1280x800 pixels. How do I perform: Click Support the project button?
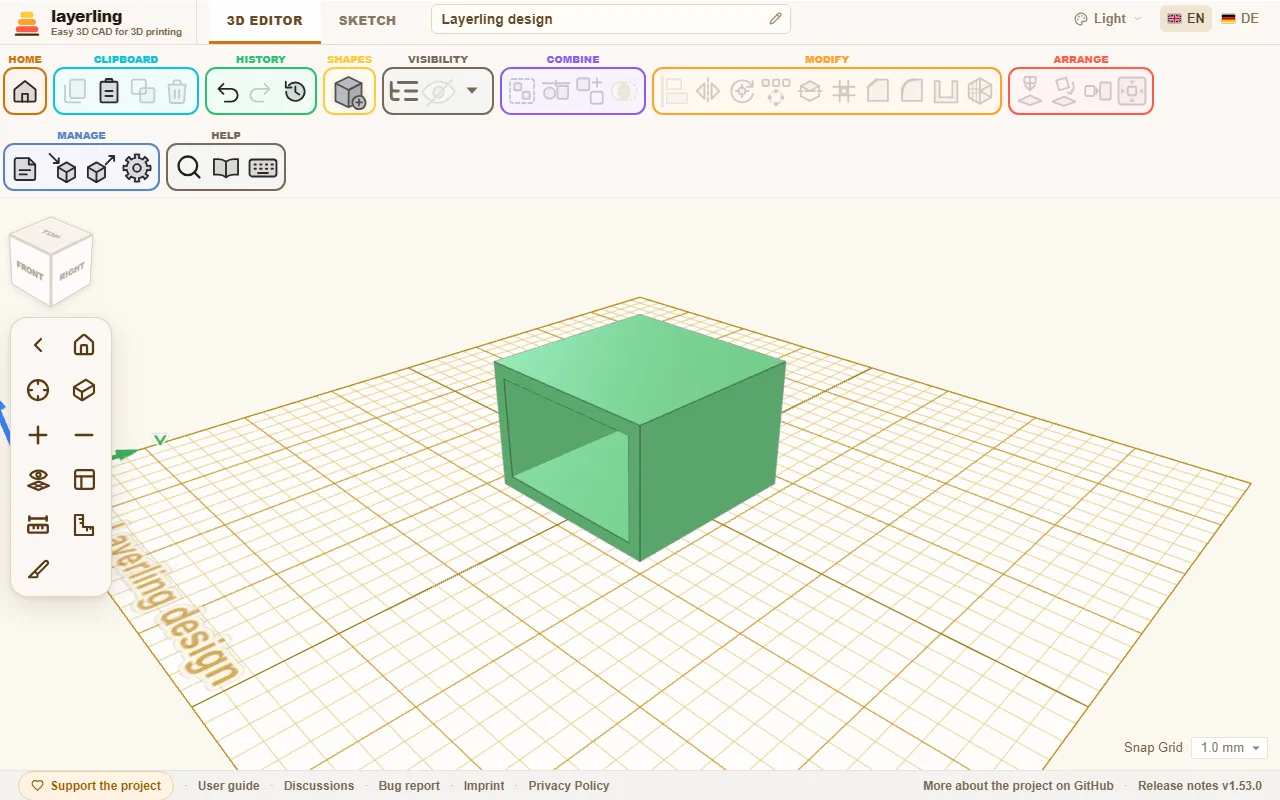click(96, 786)
